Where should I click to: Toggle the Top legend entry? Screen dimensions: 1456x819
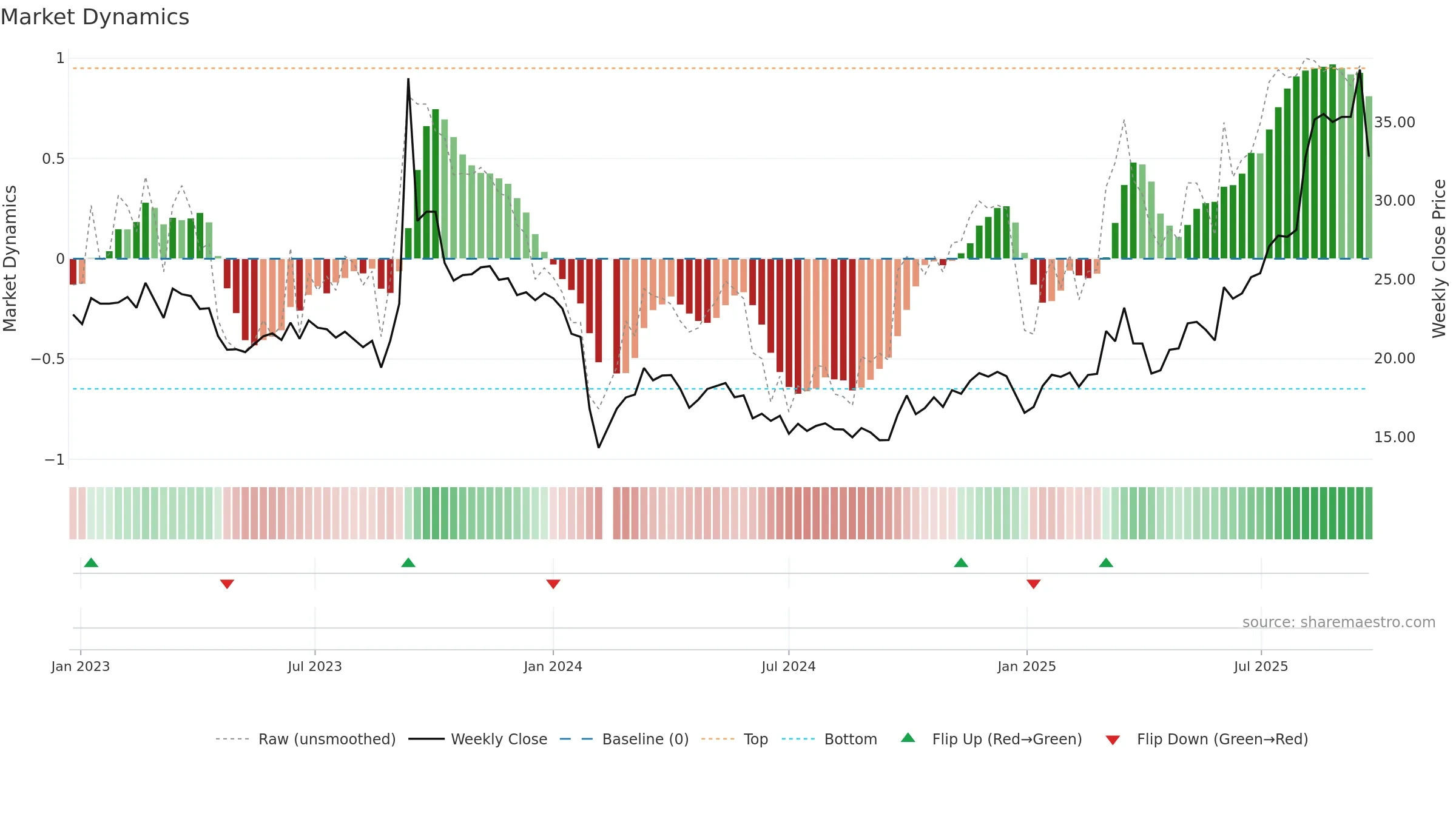point(735,739)
